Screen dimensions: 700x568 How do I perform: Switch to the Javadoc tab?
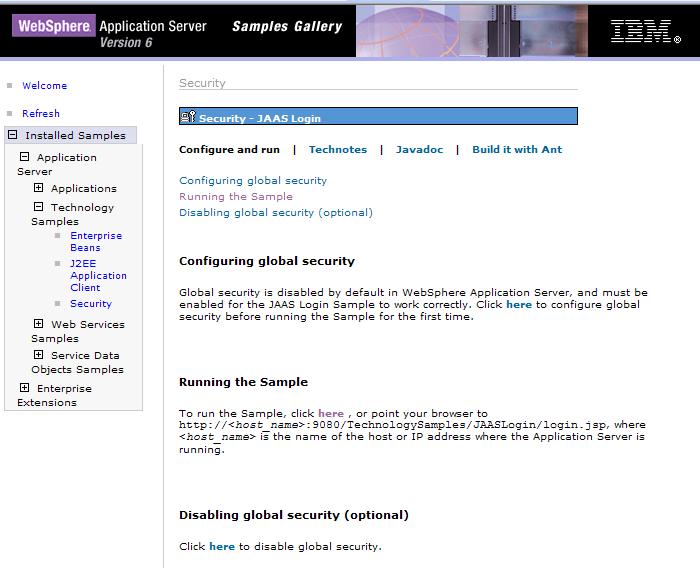point(419,150)
